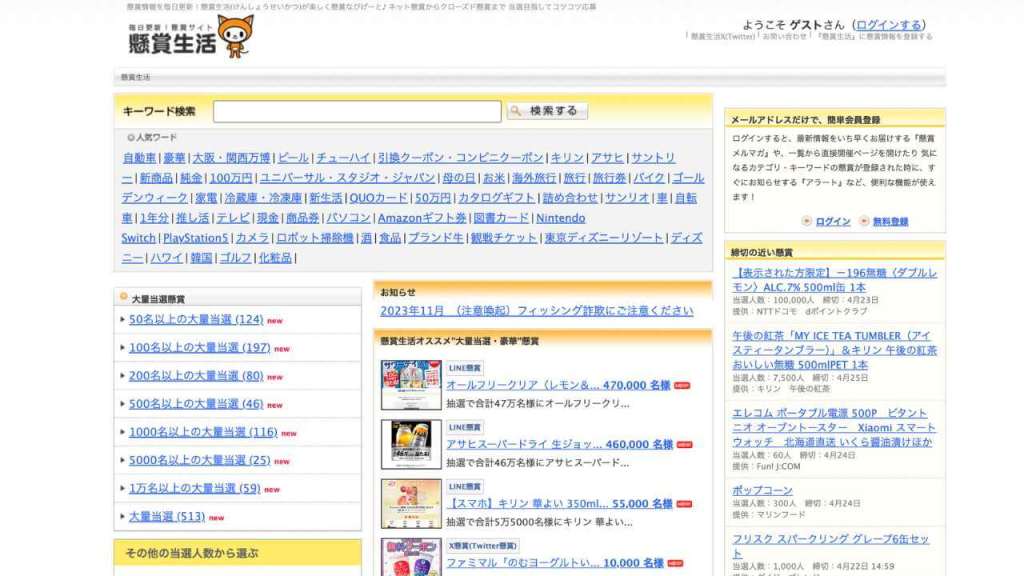
Task: Click the keyword search input field
Action: 356,111
